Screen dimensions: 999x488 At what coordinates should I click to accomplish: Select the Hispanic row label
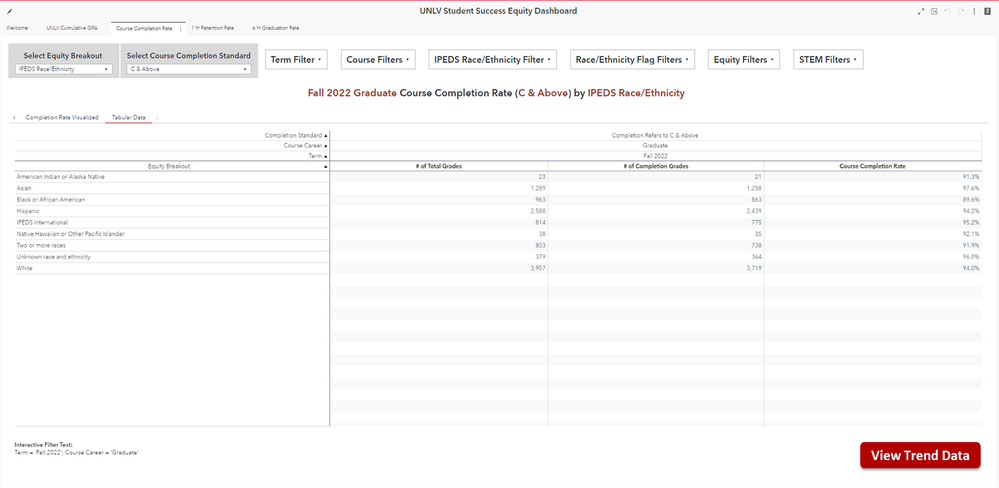coord(27,211)
